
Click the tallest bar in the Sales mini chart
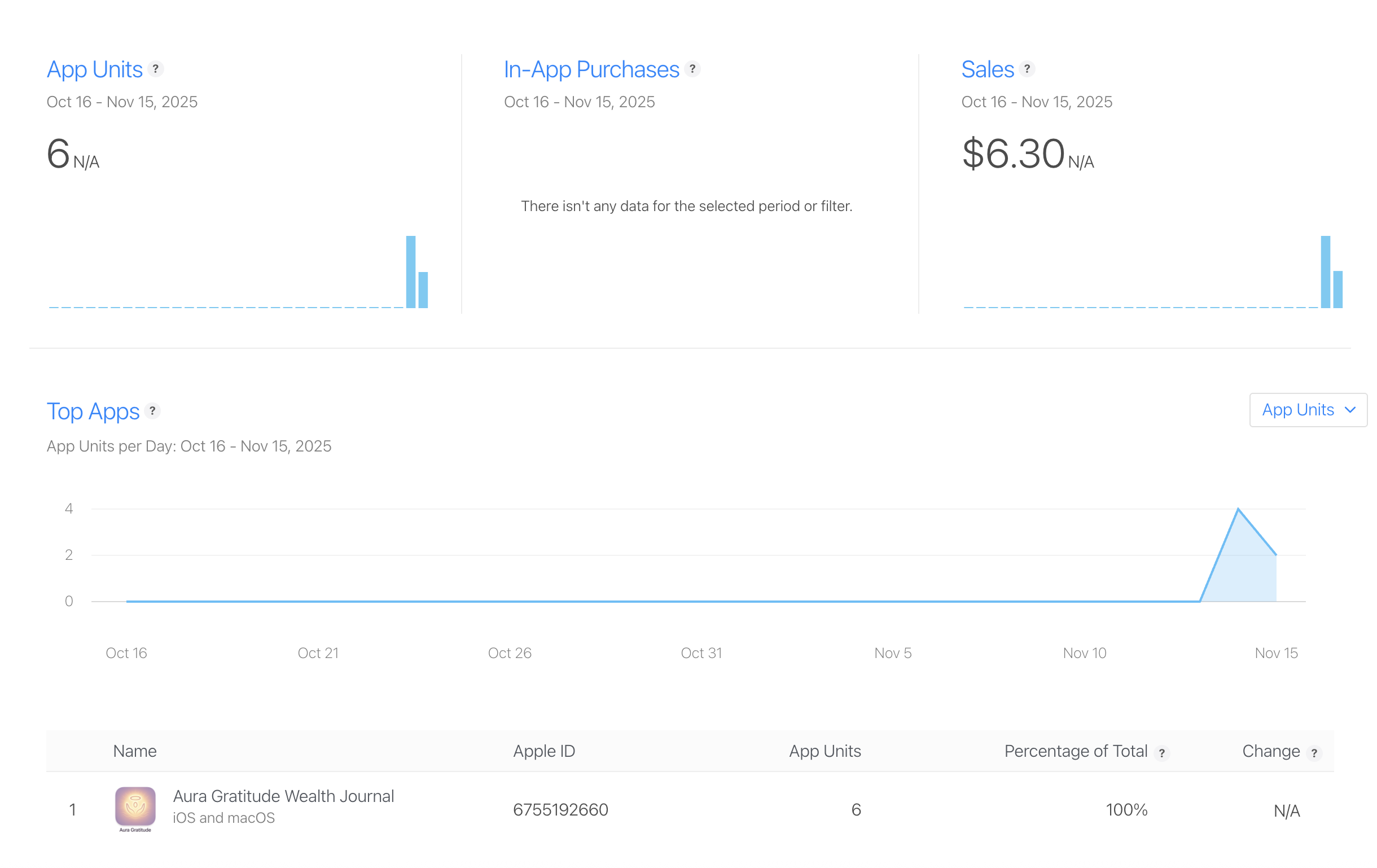[1326, 271]
